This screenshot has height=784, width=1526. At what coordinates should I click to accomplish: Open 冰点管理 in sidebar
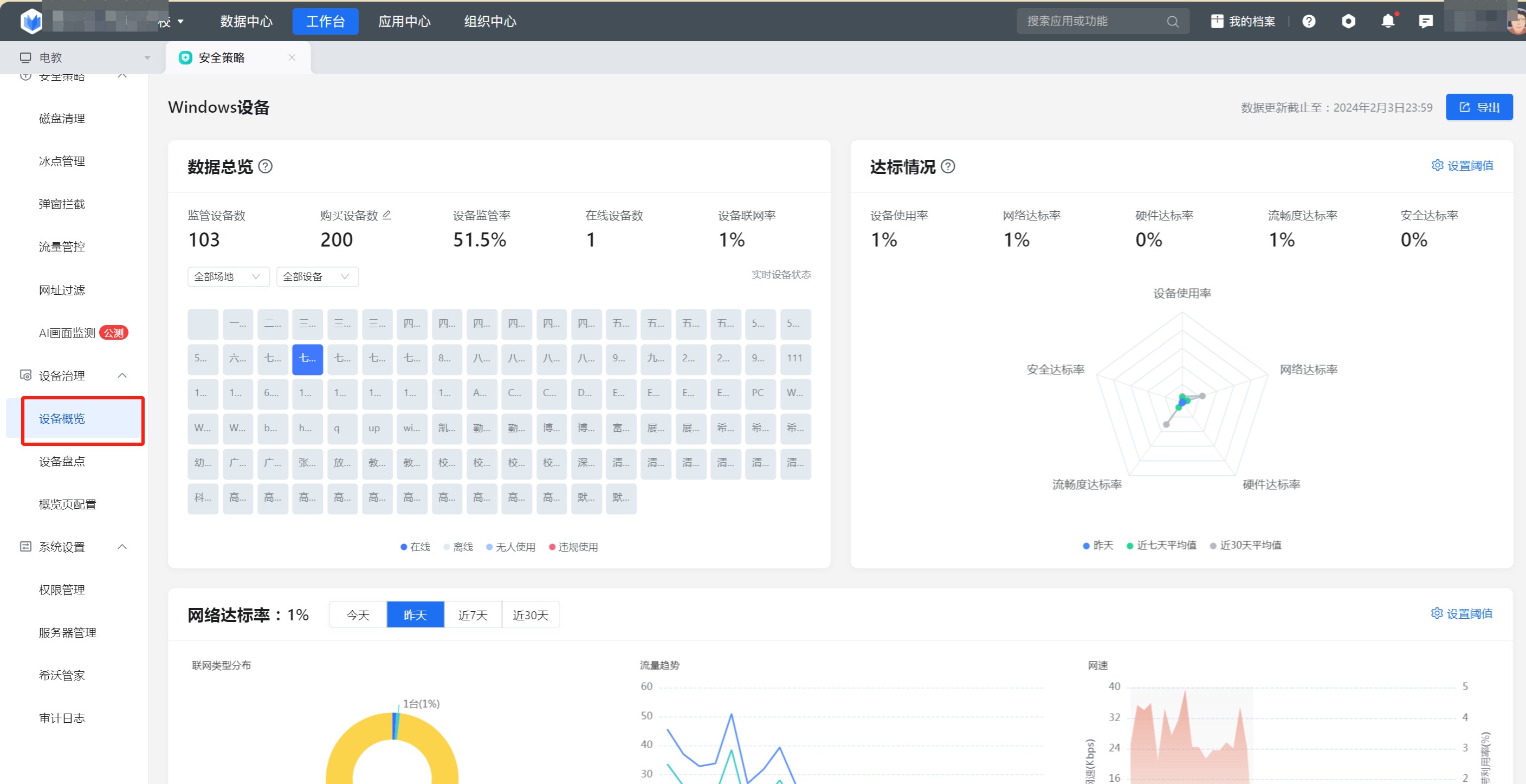(62, 161)
